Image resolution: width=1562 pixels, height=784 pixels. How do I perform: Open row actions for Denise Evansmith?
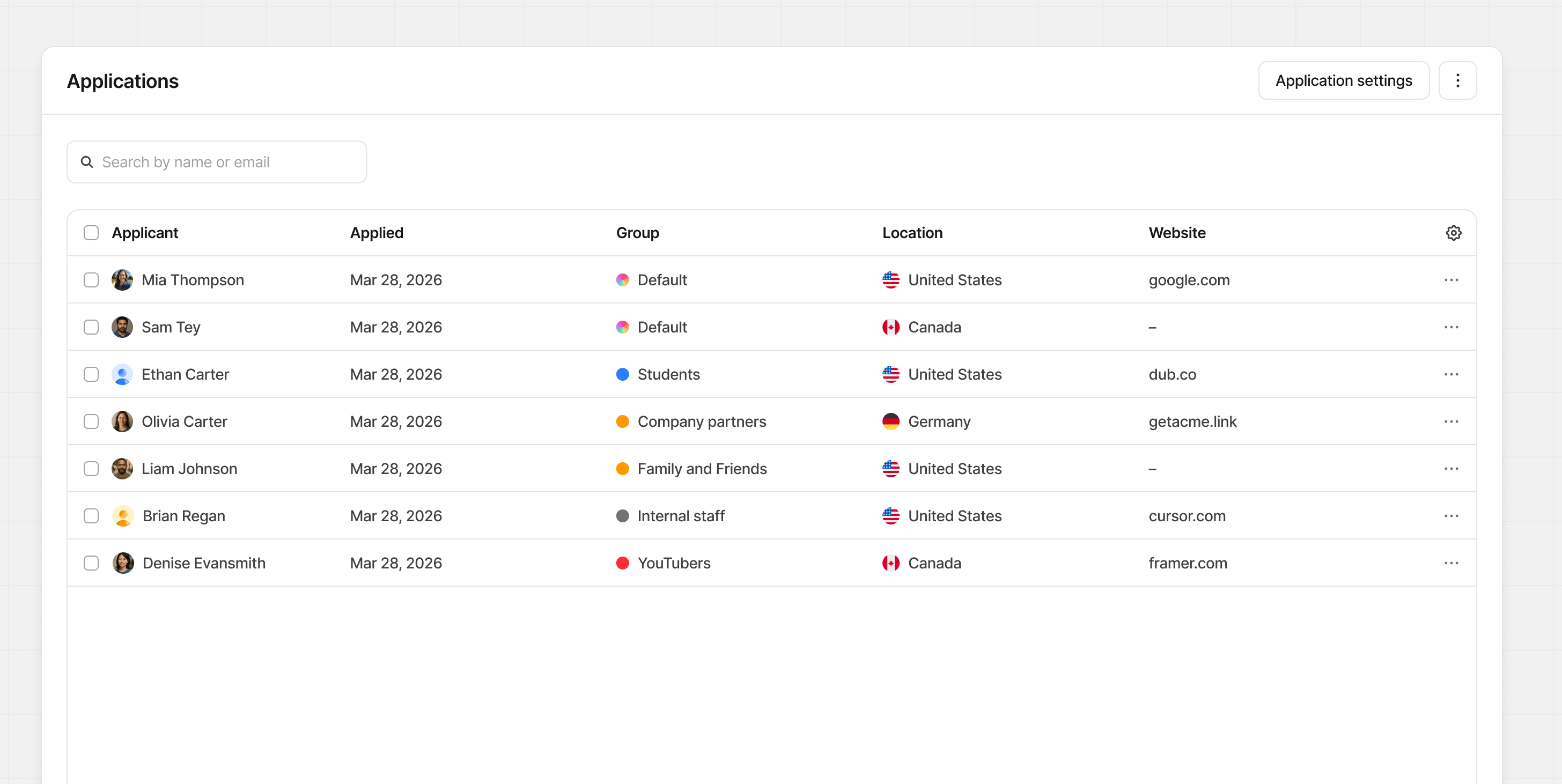pyautogui.click(x=1451, y=563)
